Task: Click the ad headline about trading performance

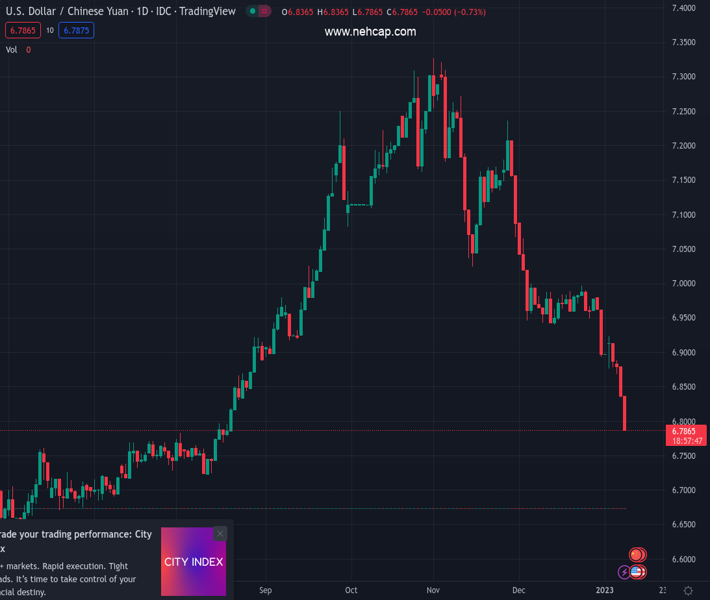Action: pyautogui.click(x=76, y=541)
